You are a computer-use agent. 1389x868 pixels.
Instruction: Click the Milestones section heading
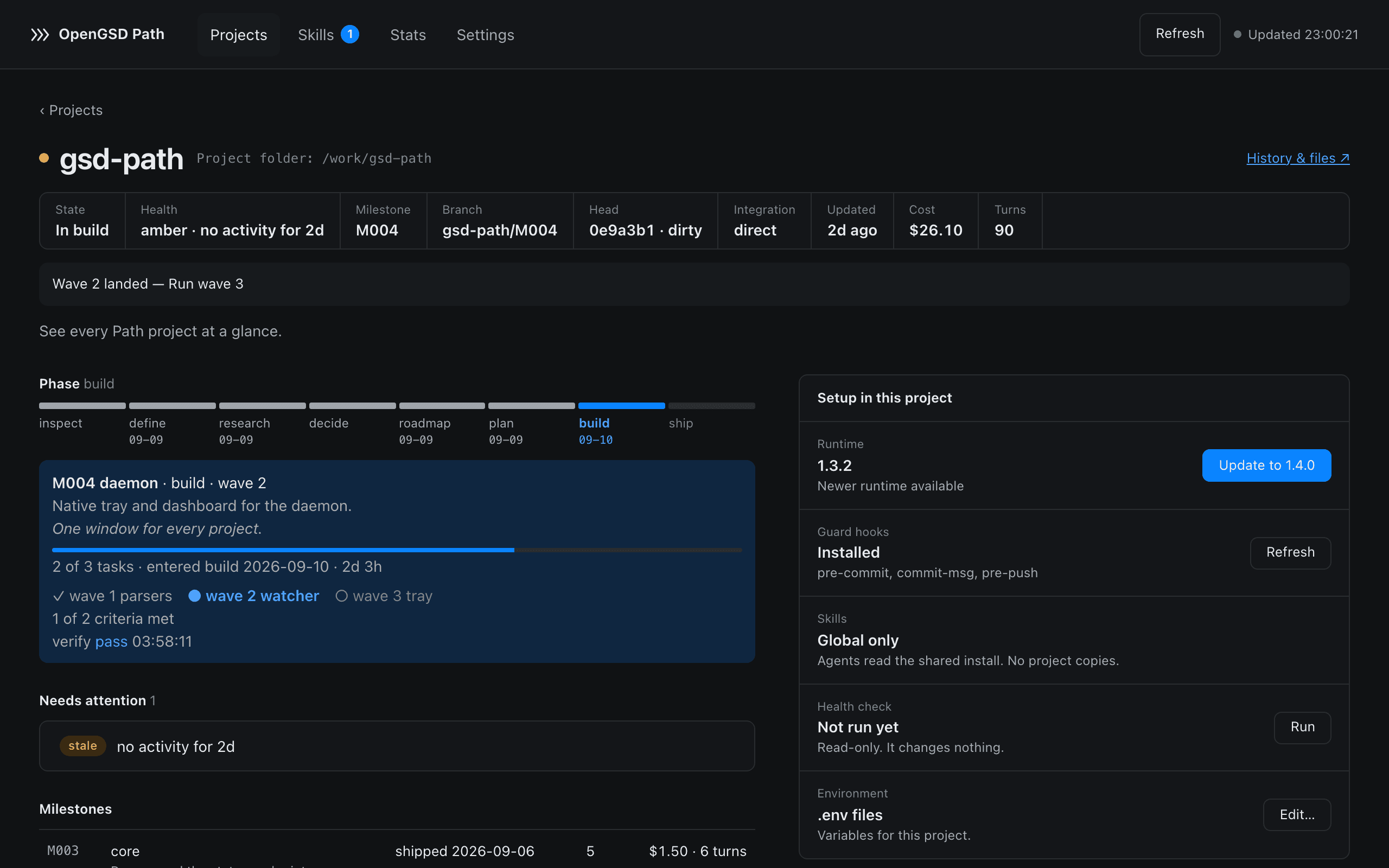pos(76,809)
